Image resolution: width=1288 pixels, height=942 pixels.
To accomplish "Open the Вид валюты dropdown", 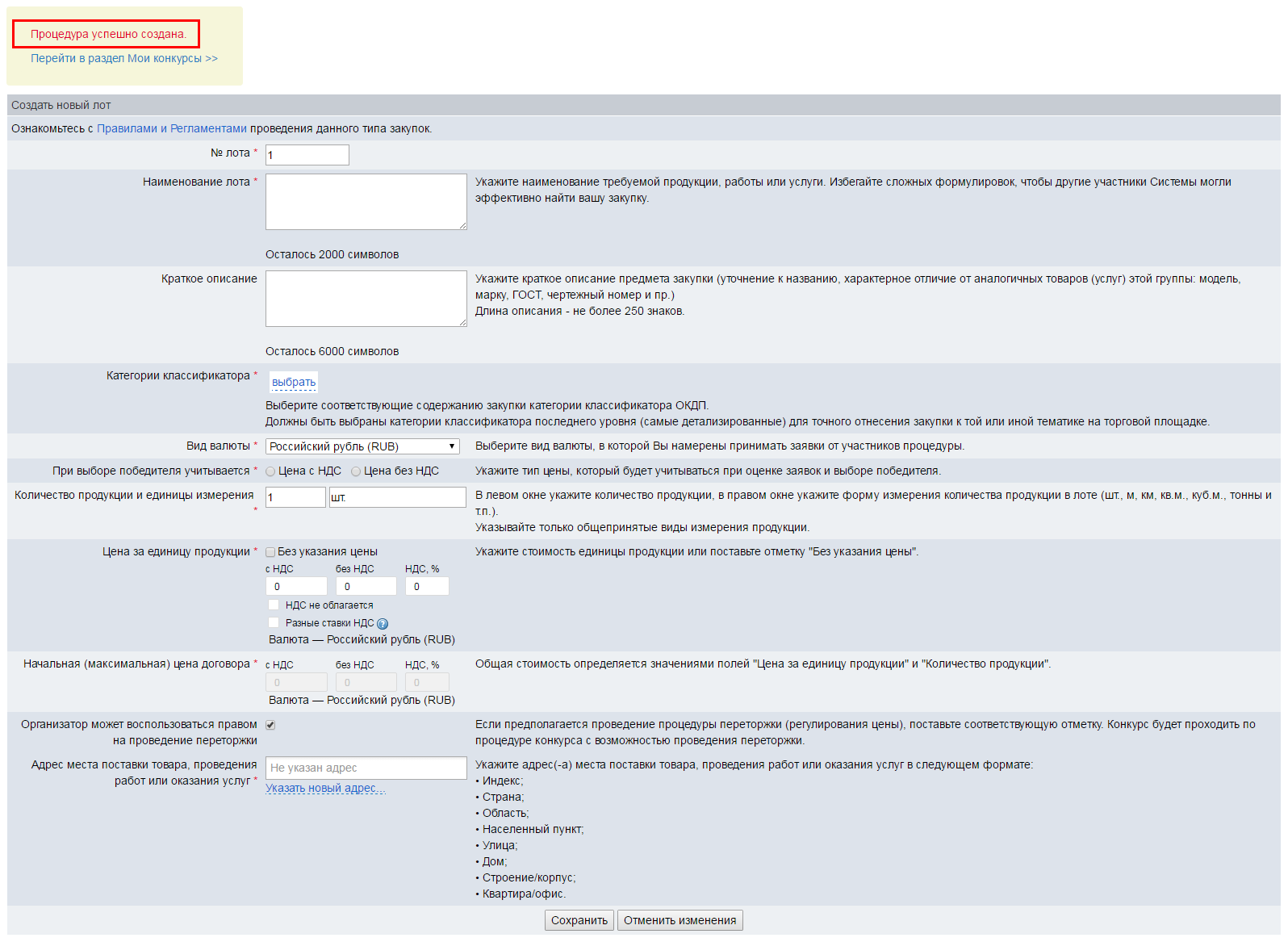I will 362,446.
